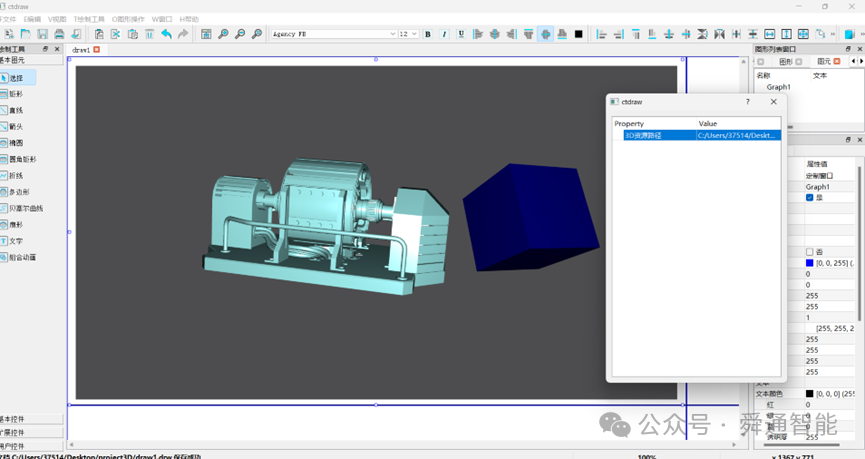Click the Cut scissors toolbar icon

(x=116, y=34)
